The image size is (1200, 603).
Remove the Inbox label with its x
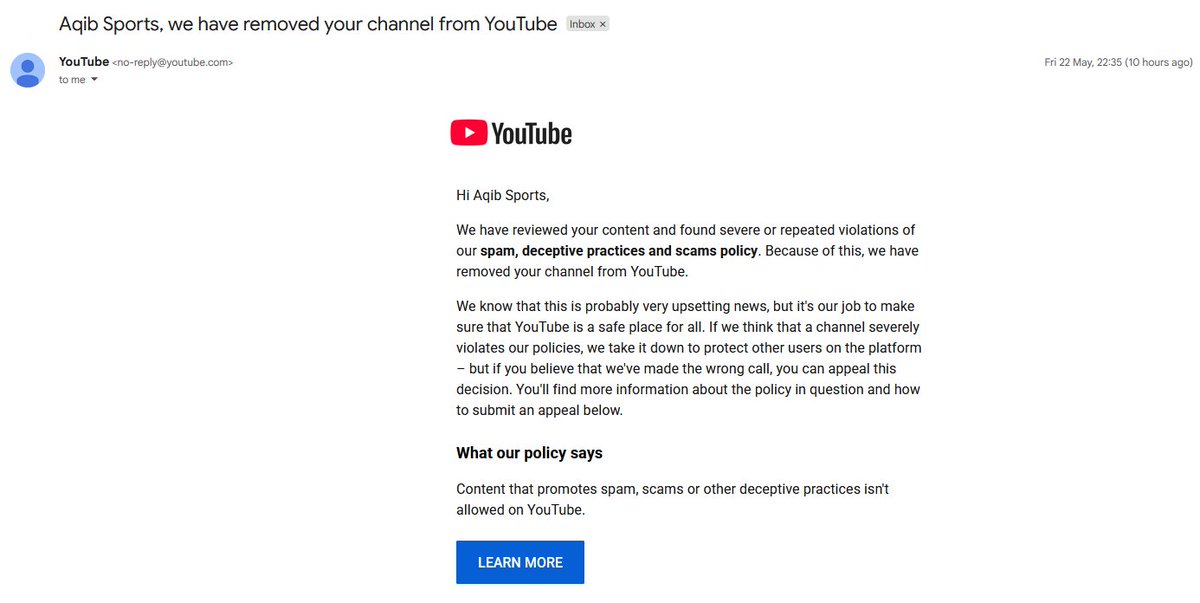[x=603, y=24]
